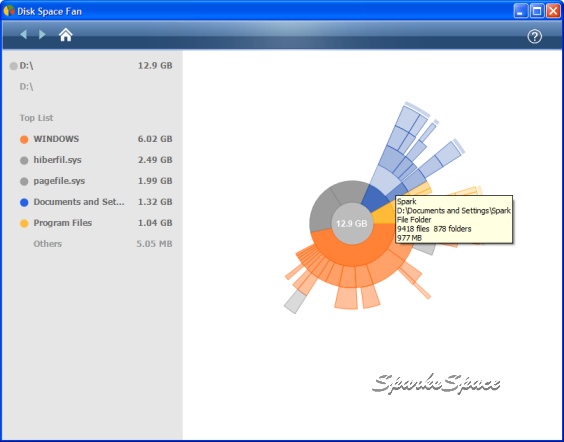Click the large orange WINDOWS chart ring
Screen dimensions: 564x442
[x=351, y=254]
